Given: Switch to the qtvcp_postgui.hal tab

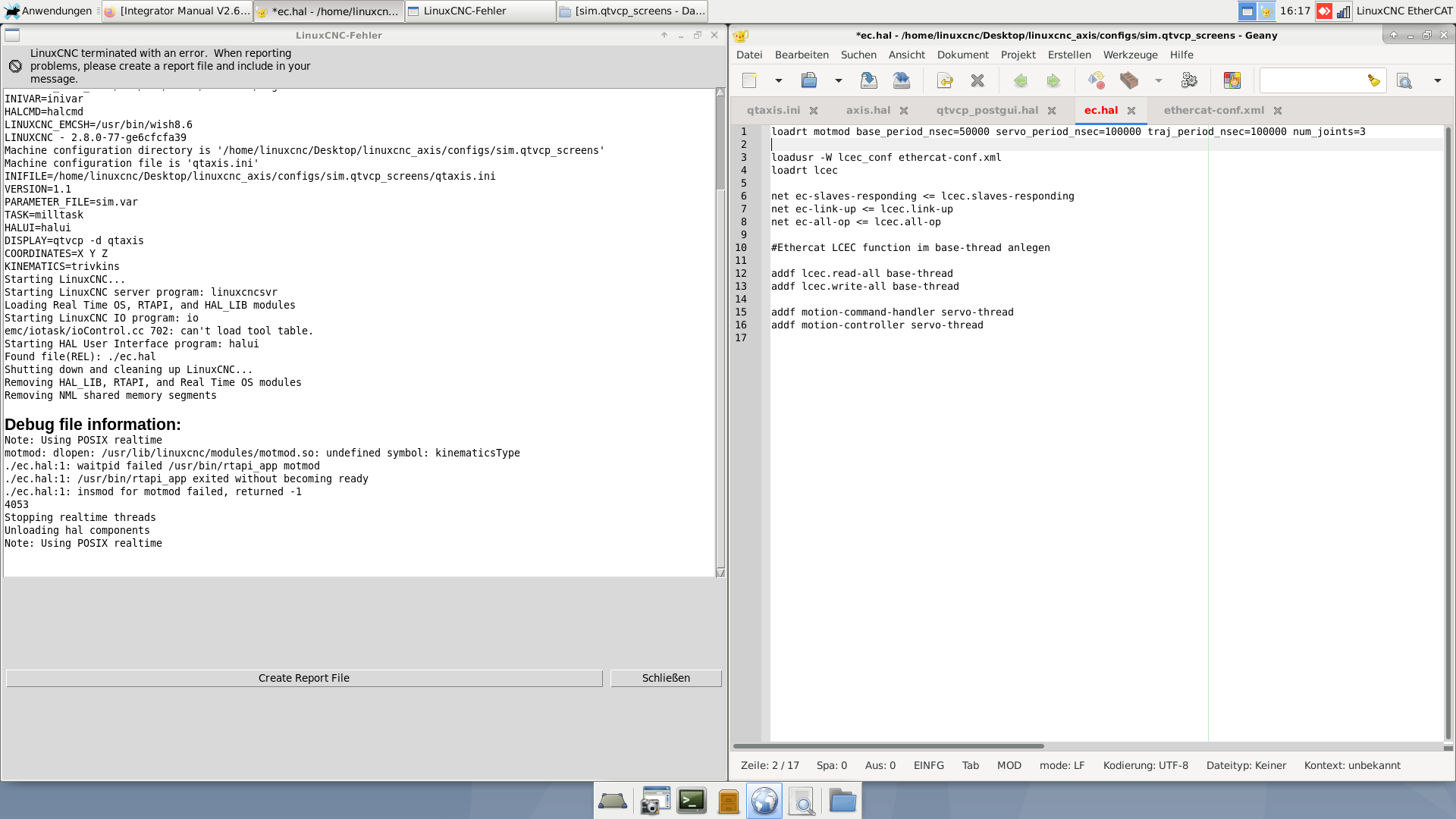Looking at the screenshot, I should coord(987,110).
